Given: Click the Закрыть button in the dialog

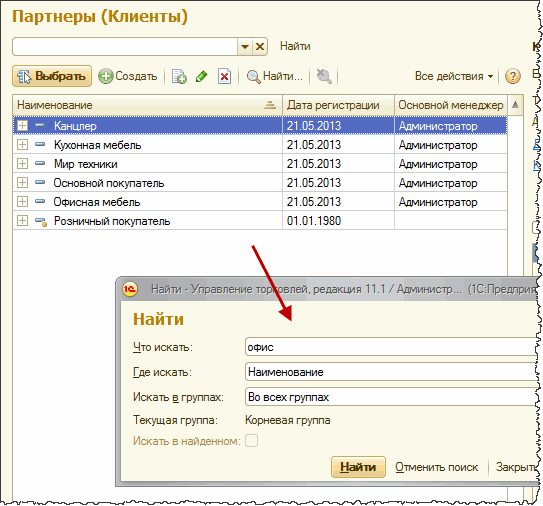Looking at the screenshot, I should 516,467.
